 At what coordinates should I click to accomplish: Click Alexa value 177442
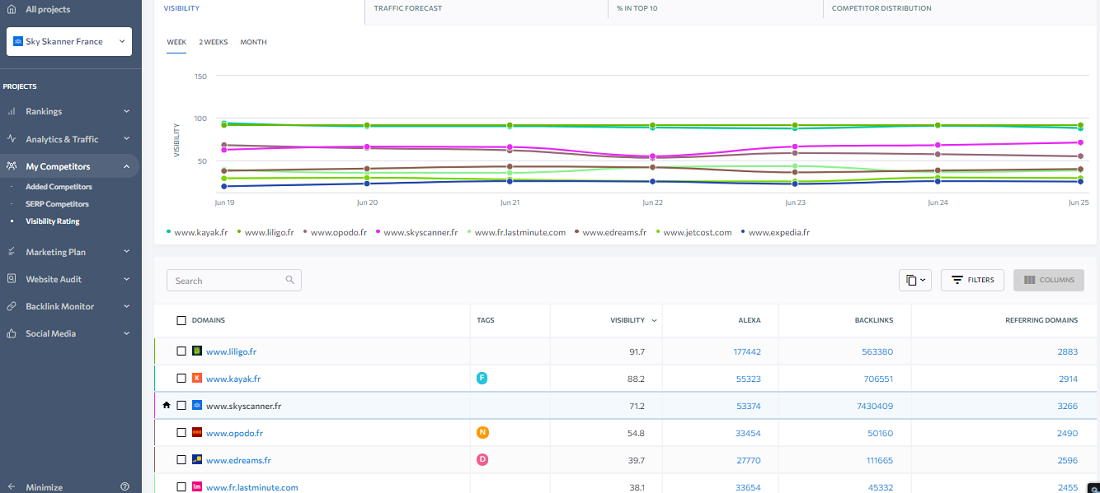point(745,351)
